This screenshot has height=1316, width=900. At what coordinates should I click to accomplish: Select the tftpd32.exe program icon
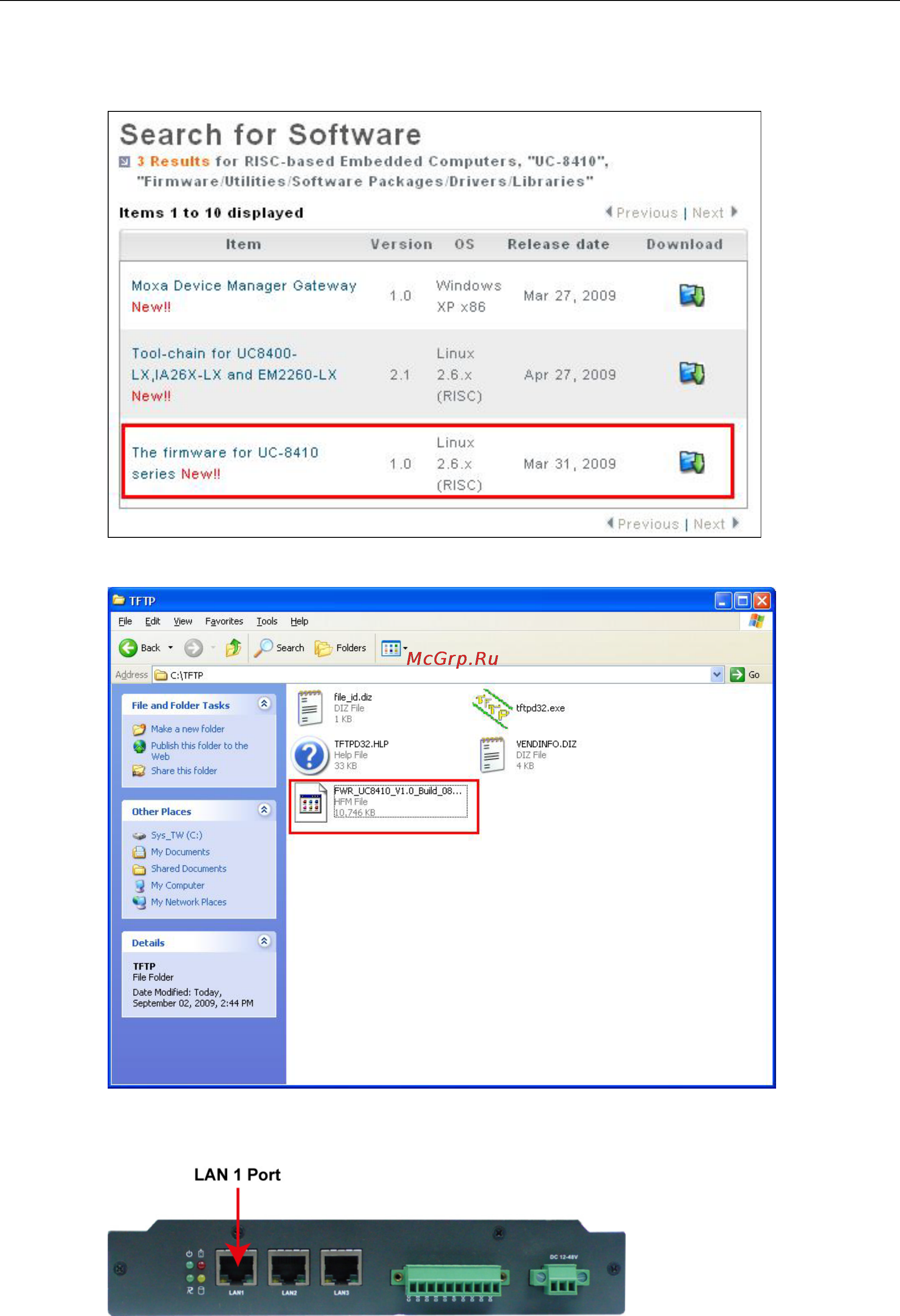[x=491, y=708]
